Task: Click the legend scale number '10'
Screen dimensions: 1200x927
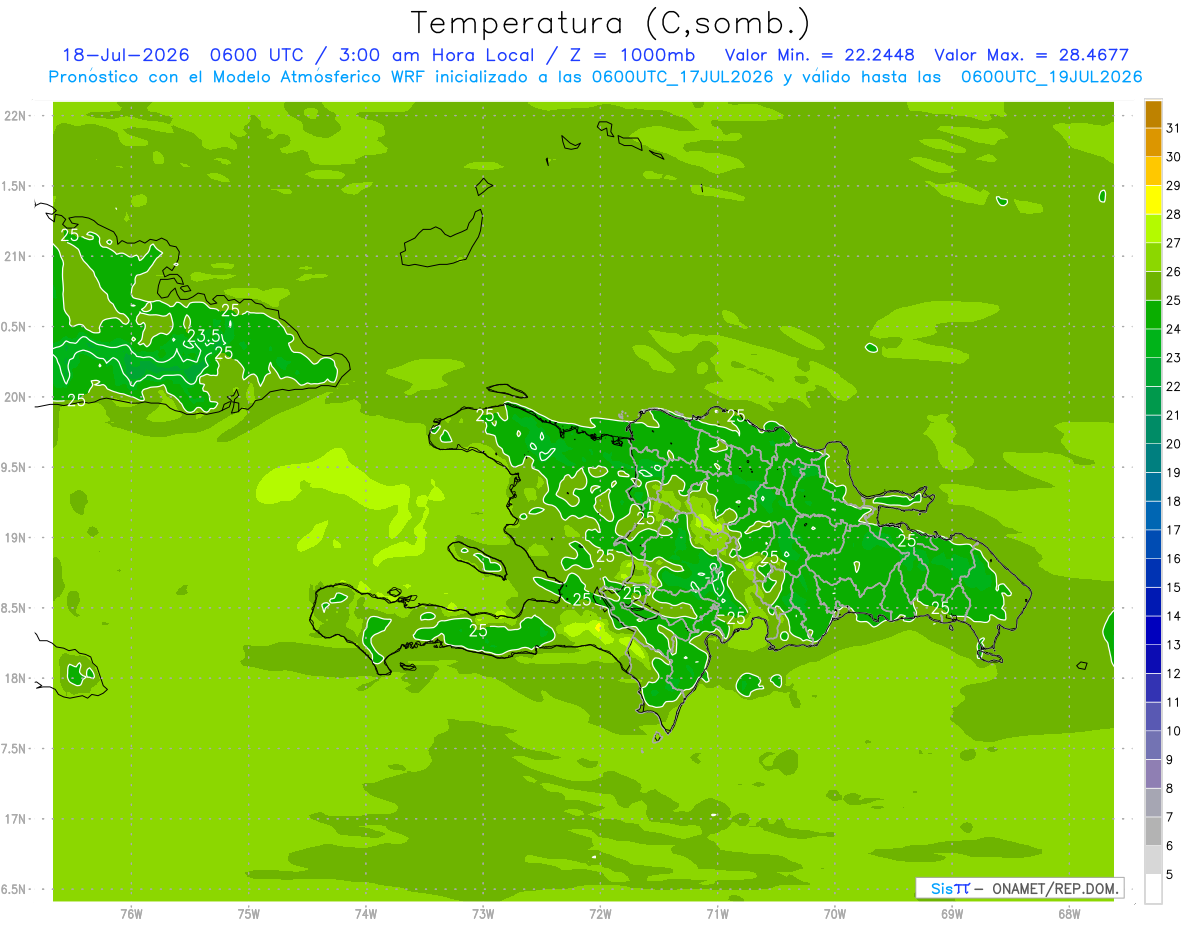Action: pyautogui.click(x=1173, y=731)
